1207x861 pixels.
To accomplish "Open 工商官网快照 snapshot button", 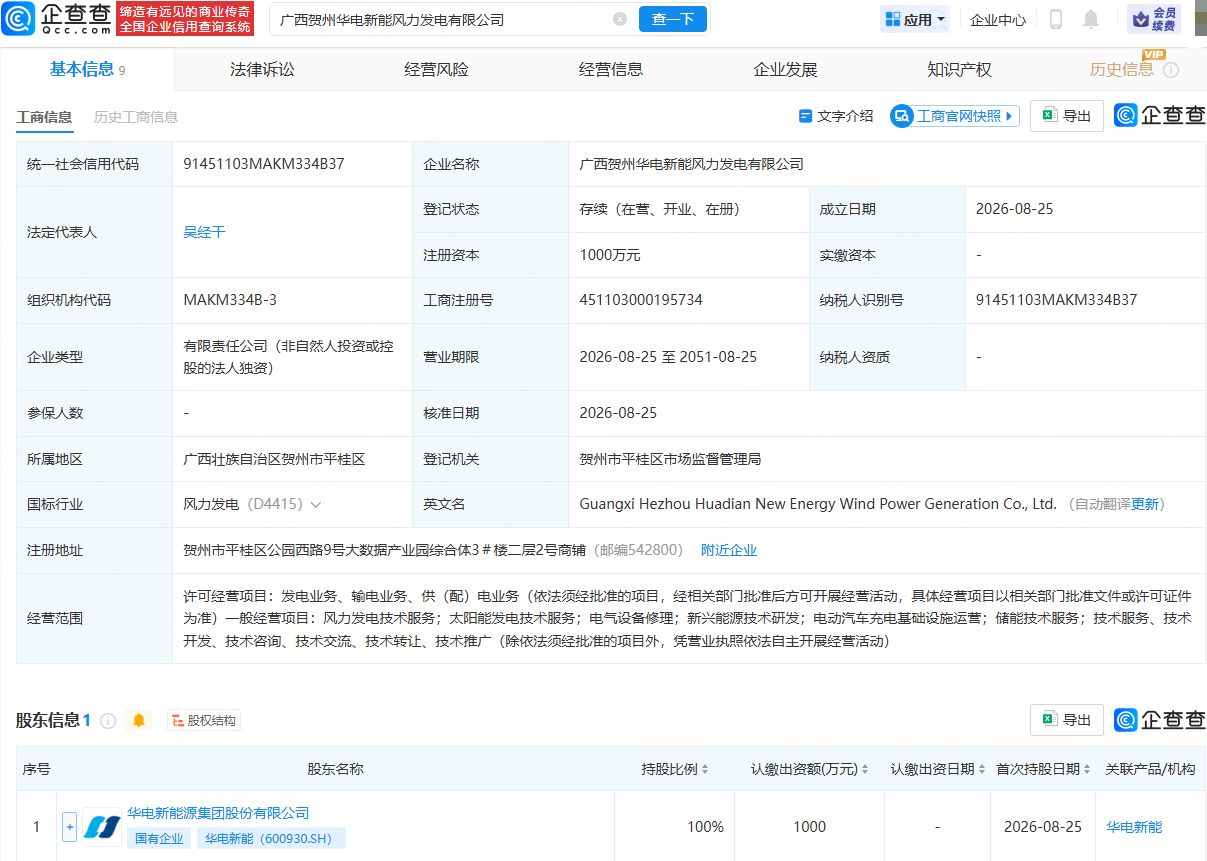I will click(955, 116).
